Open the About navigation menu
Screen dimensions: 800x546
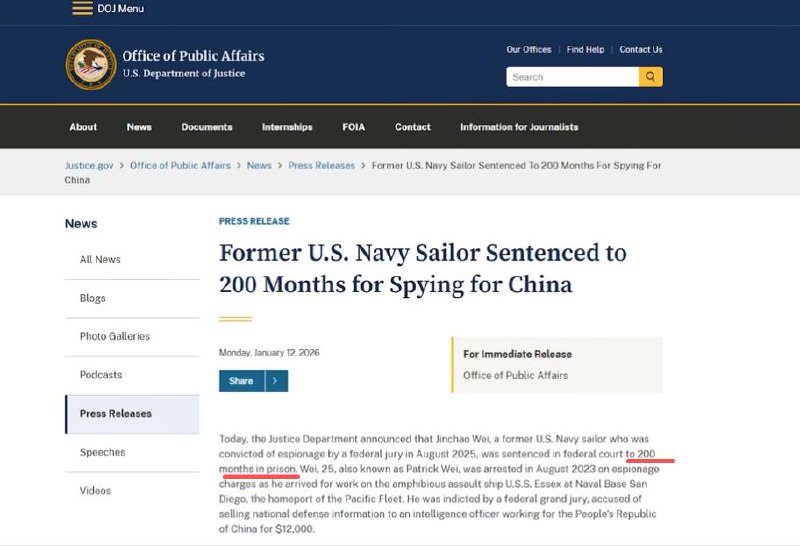(x=83, y=127)
